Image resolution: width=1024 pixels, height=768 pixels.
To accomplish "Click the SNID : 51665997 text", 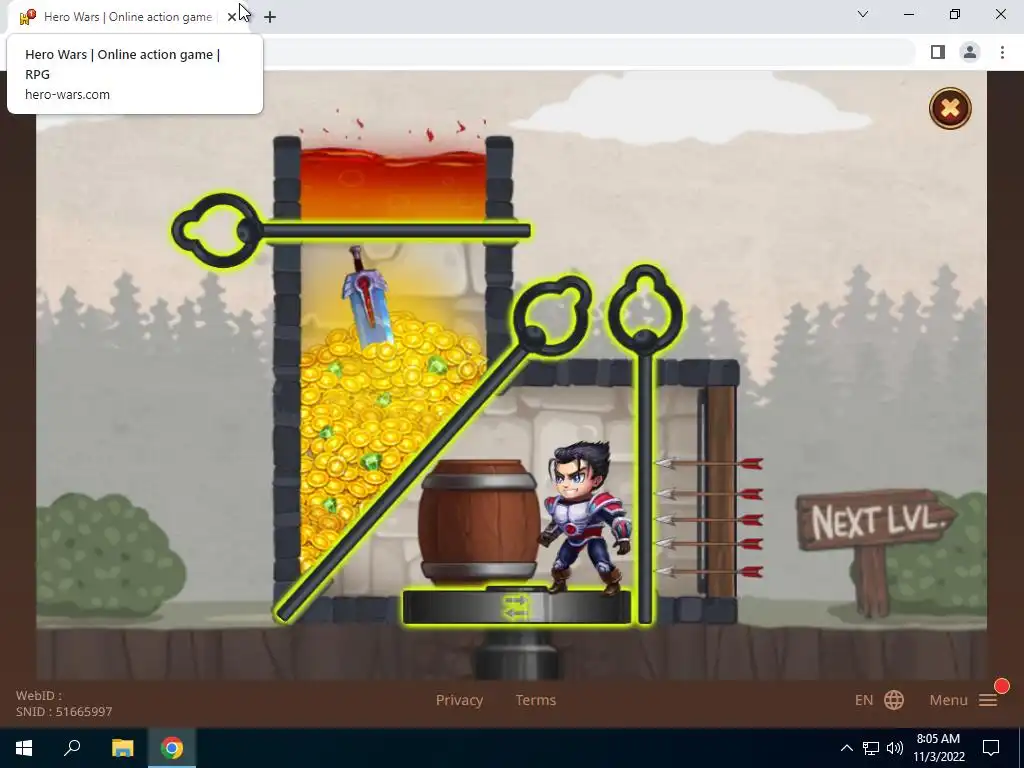I will [64, 712].
